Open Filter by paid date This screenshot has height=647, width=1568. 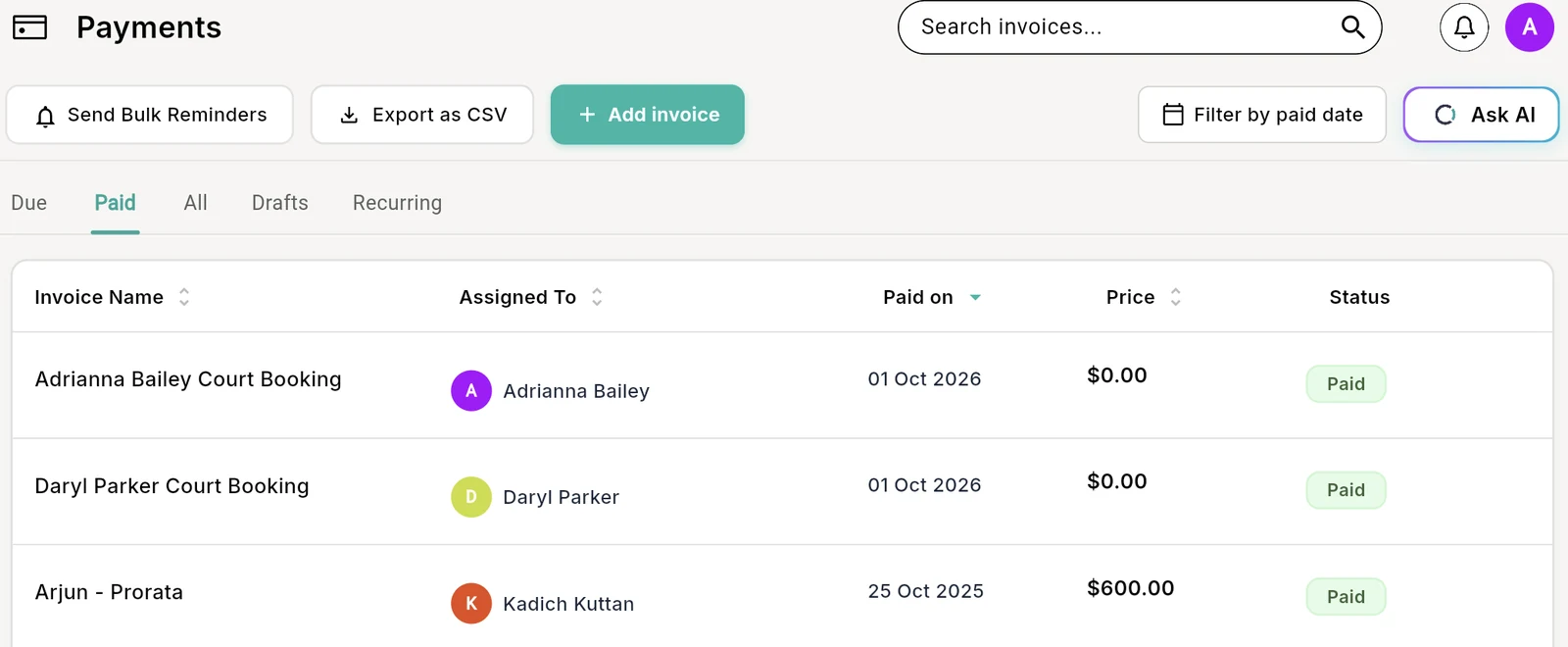click(1262, 115)
